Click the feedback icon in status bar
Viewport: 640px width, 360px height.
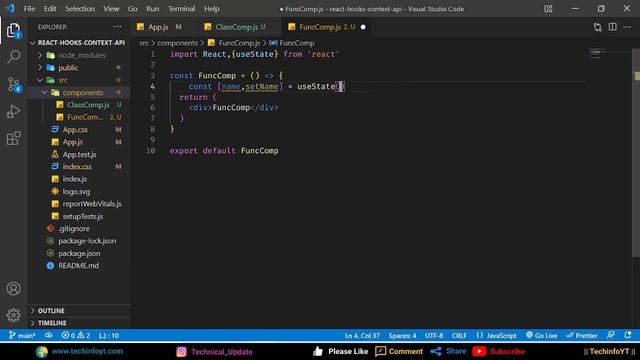611,336
